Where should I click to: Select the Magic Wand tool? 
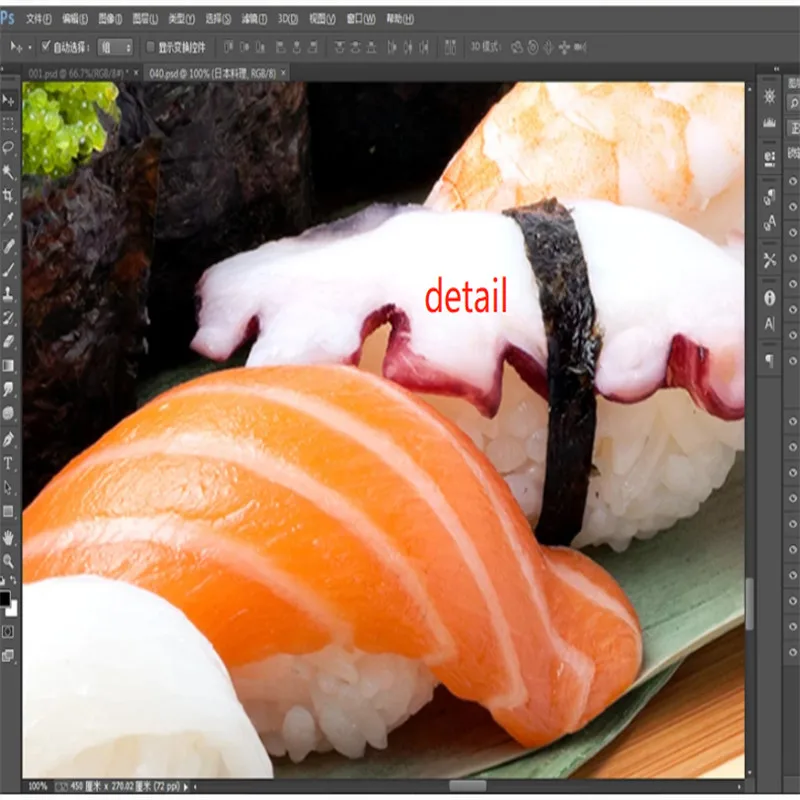8,171
